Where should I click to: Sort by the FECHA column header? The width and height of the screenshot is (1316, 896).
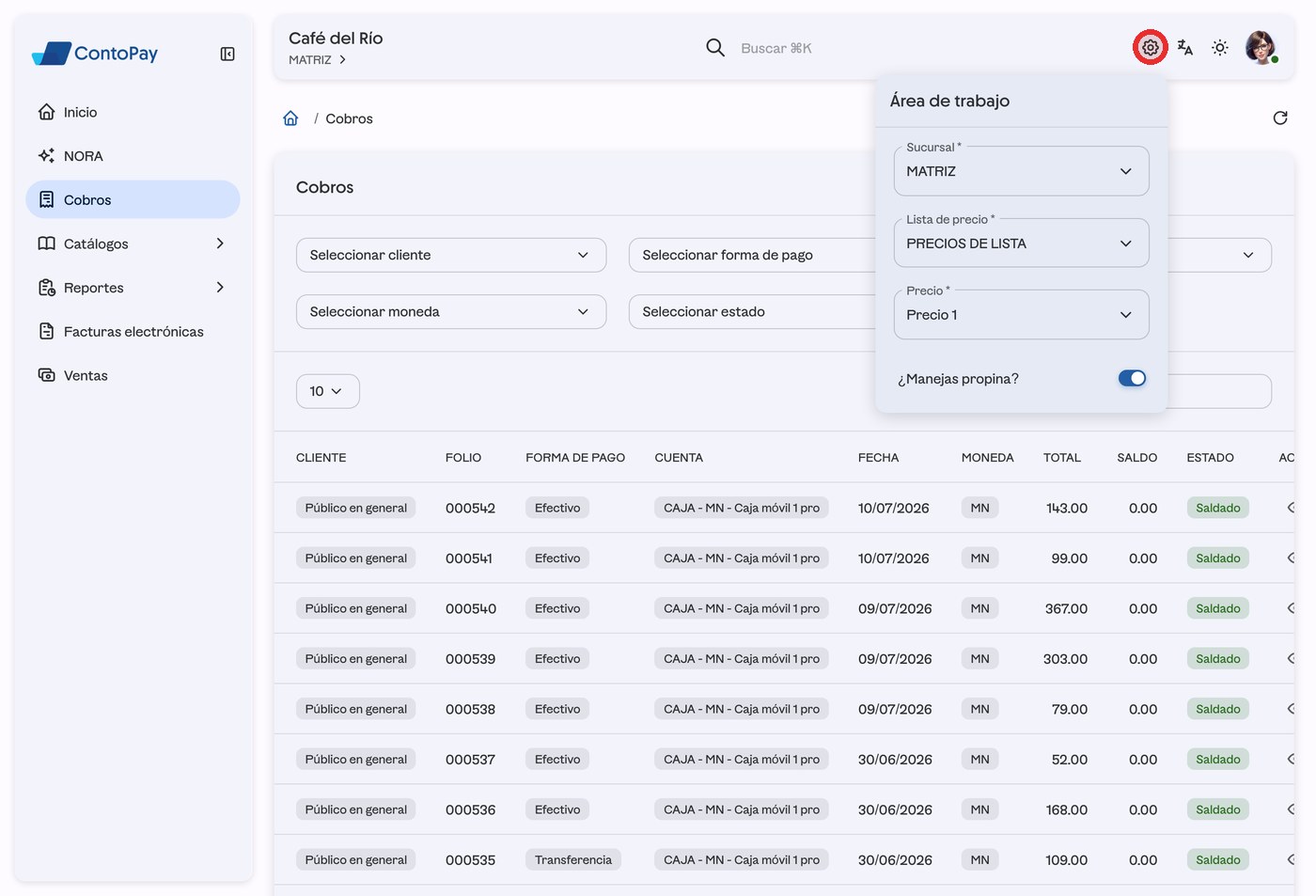[x=878, y=458]
